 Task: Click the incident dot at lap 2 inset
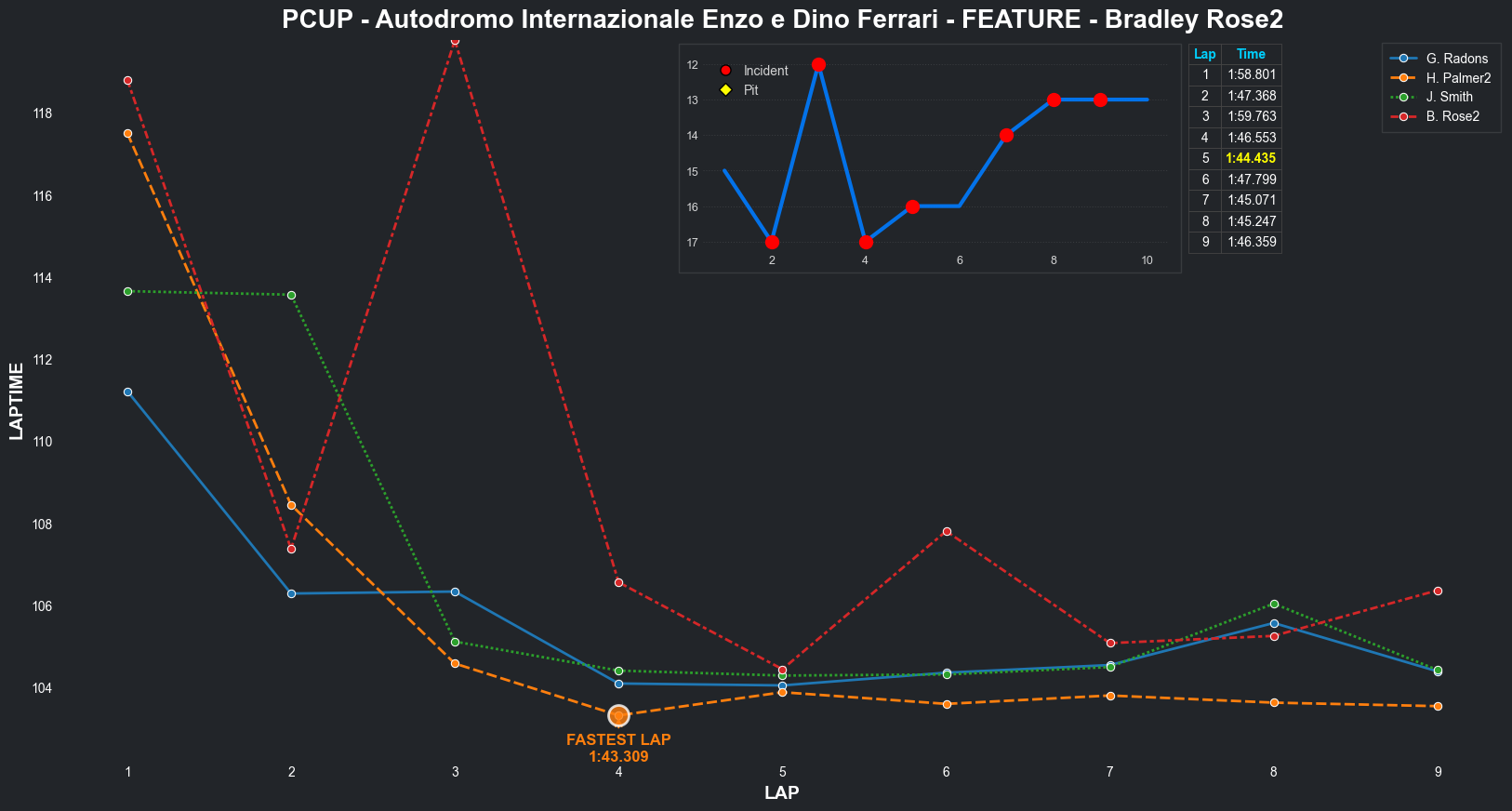(772, 242)
